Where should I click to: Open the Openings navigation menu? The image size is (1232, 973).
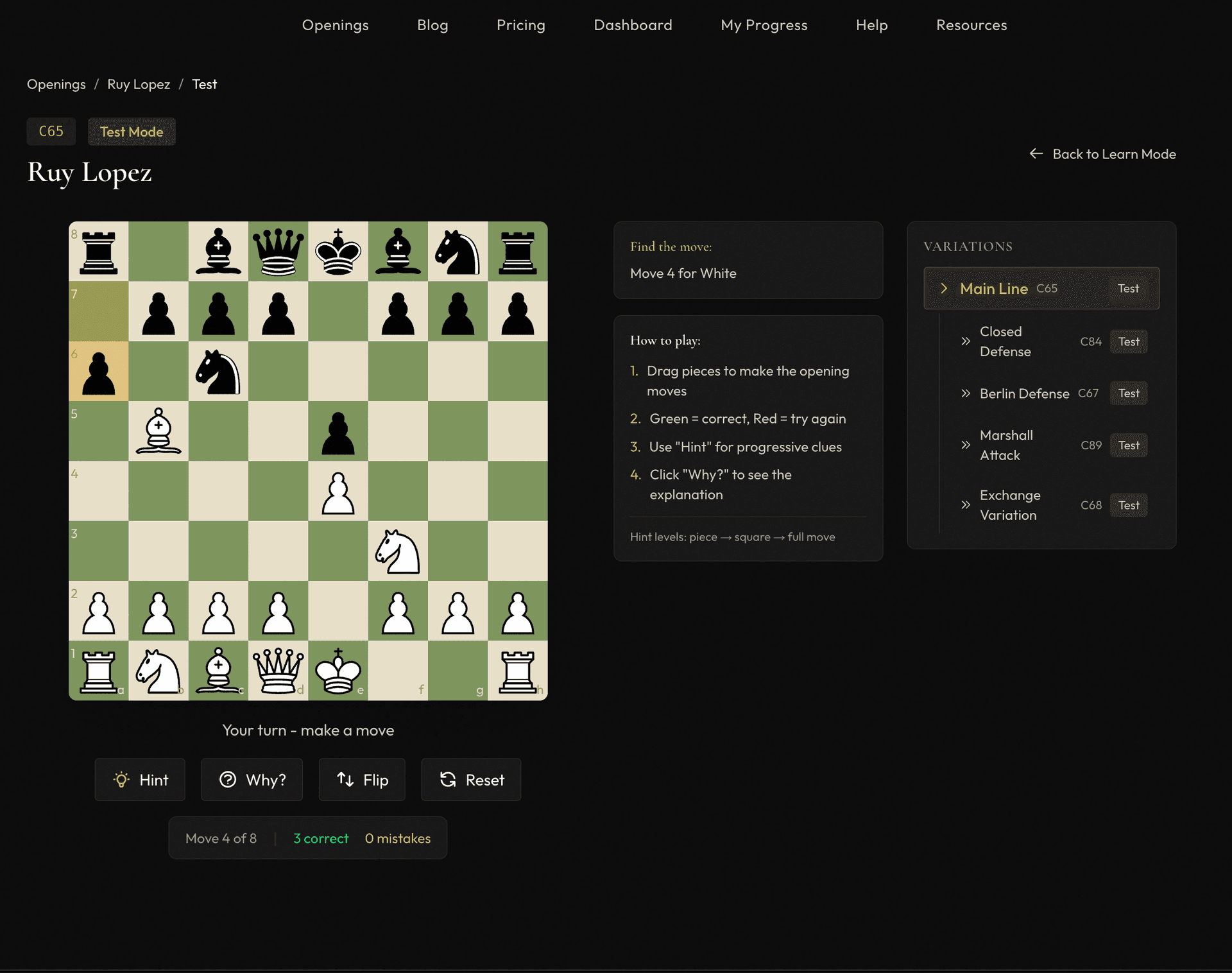[335, 25]
